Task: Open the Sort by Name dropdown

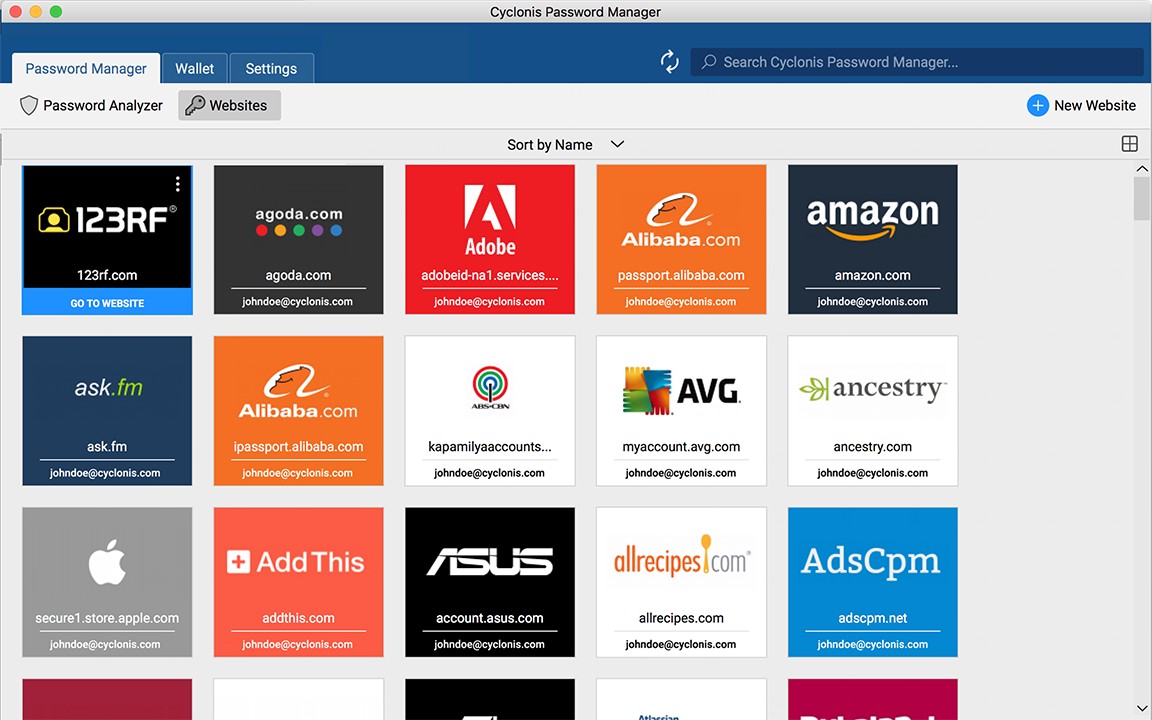Action: pos(550,145)
